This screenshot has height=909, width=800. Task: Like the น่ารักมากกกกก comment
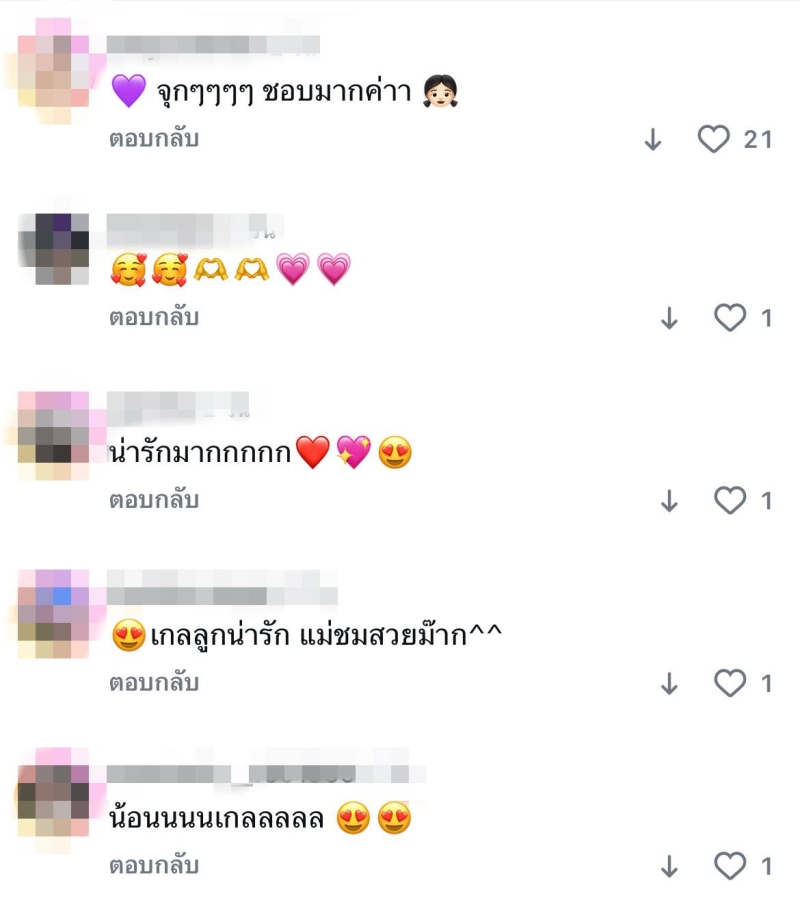(x=729, y=500)
